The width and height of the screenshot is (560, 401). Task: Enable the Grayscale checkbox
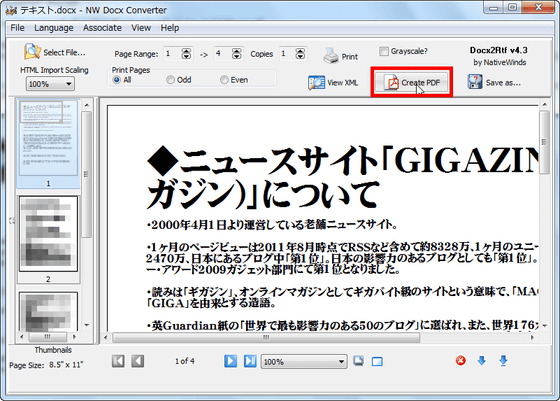pyautogui.click(x=384, y=51)
